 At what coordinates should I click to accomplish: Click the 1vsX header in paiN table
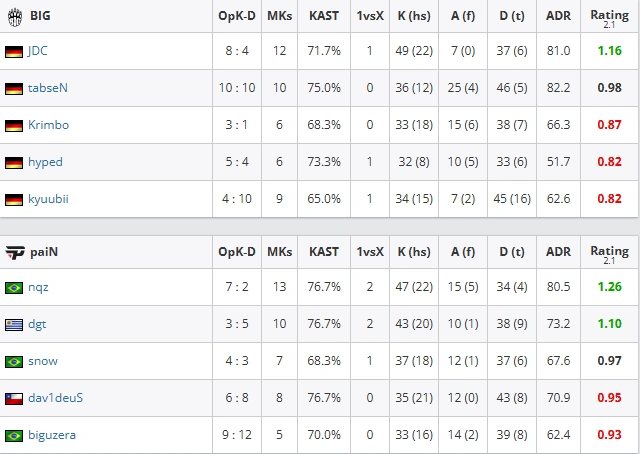(370, 252)
